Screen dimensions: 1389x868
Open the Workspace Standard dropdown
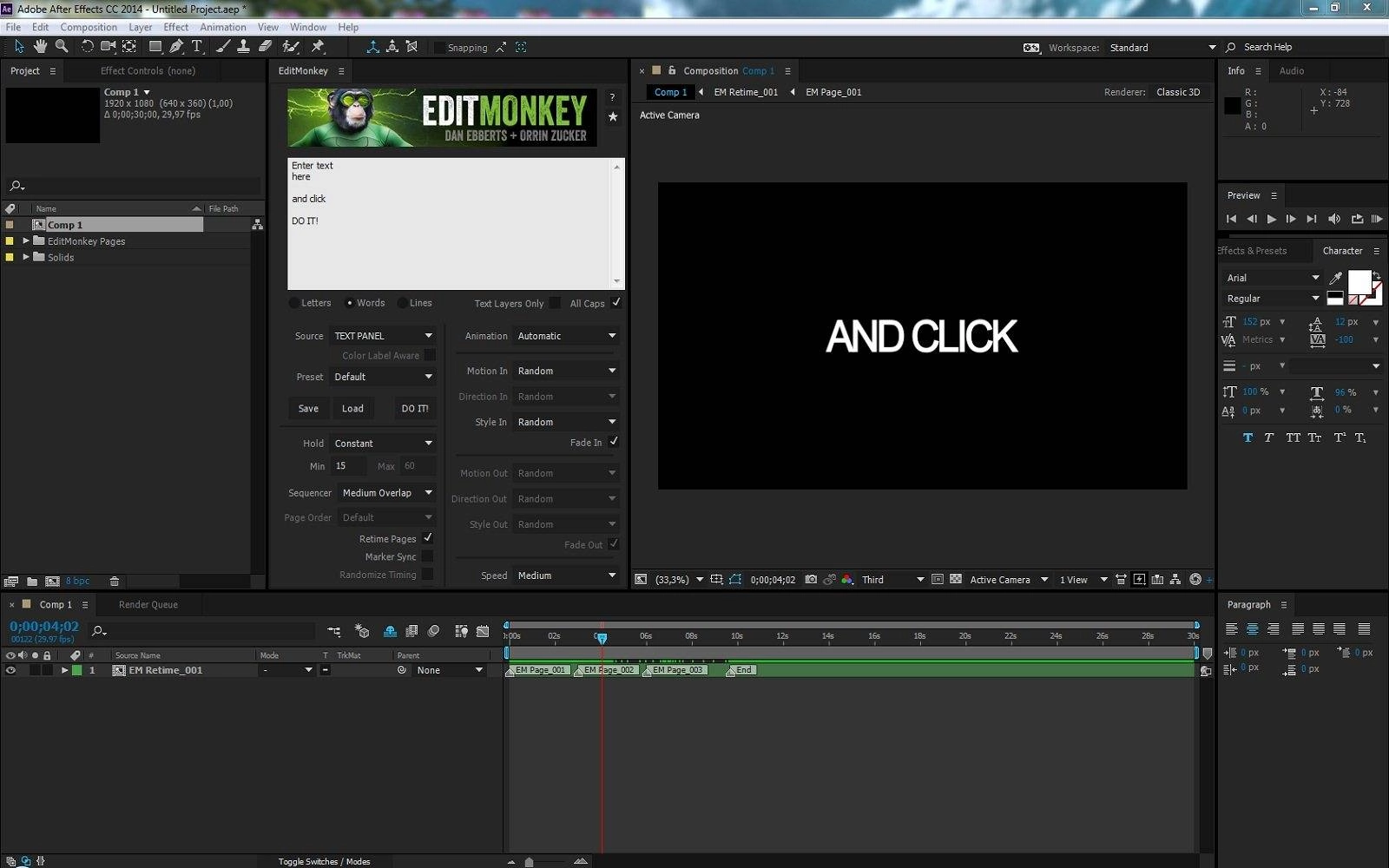tap(1162, 48)
